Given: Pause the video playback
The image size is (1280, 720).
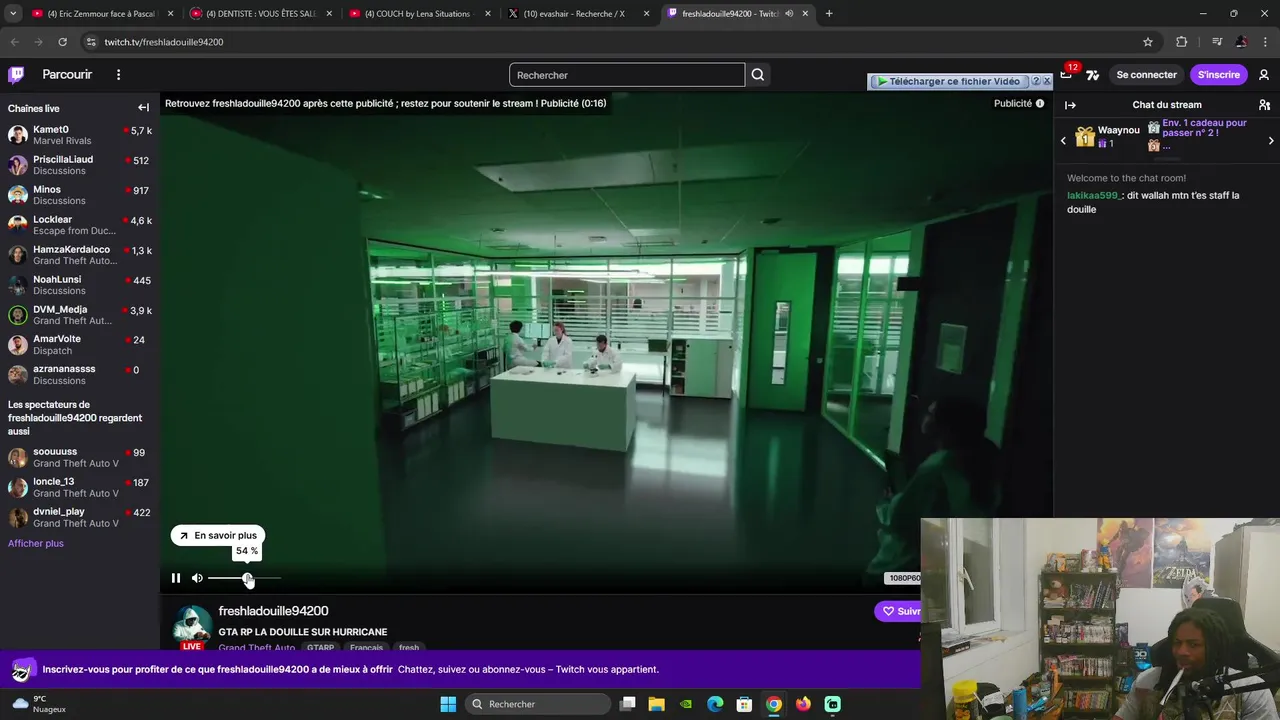Looking at the screenshot, I should tap(176, 578).
